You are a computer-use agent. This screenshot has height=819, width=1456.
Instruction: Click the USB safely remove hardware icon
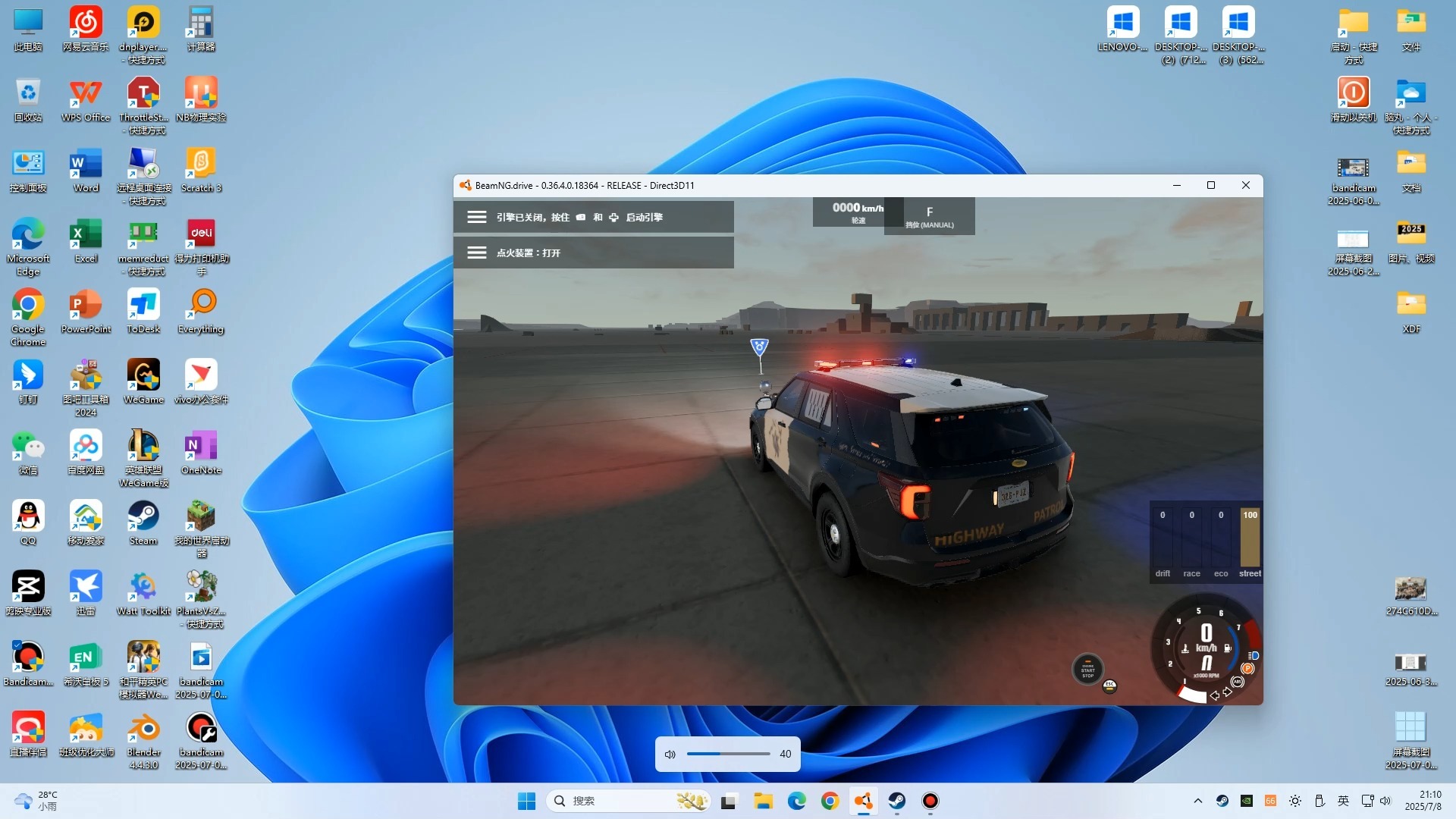coord(1319,801)
